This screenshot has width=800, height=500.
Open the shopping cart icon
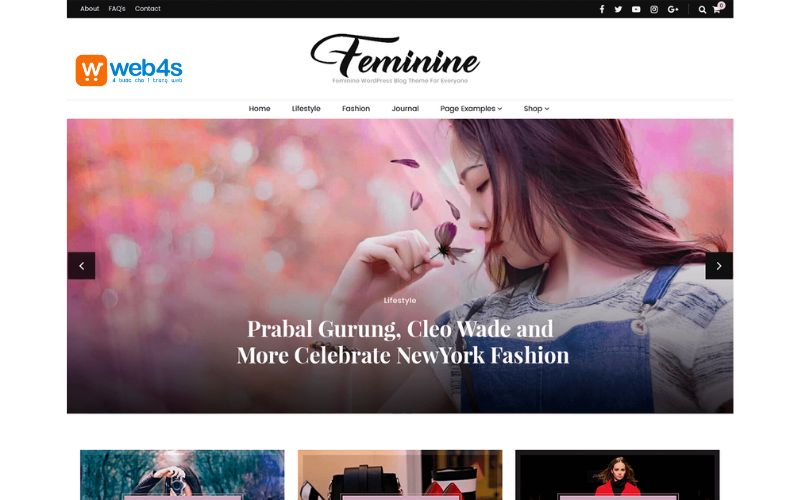tap(717, 8)
